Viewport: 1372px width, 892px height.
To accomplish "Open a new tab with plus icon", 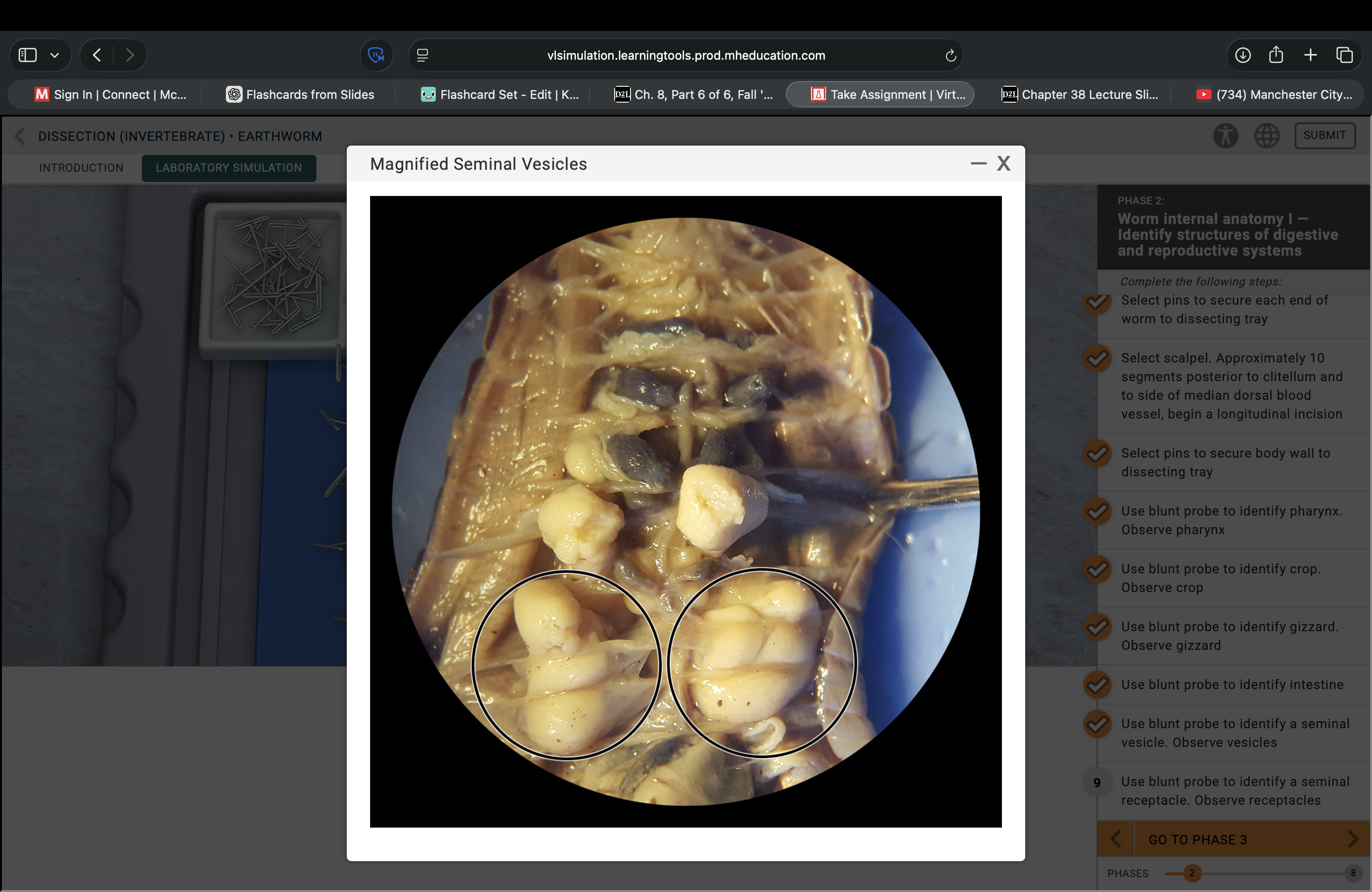I will [1310, 56].
